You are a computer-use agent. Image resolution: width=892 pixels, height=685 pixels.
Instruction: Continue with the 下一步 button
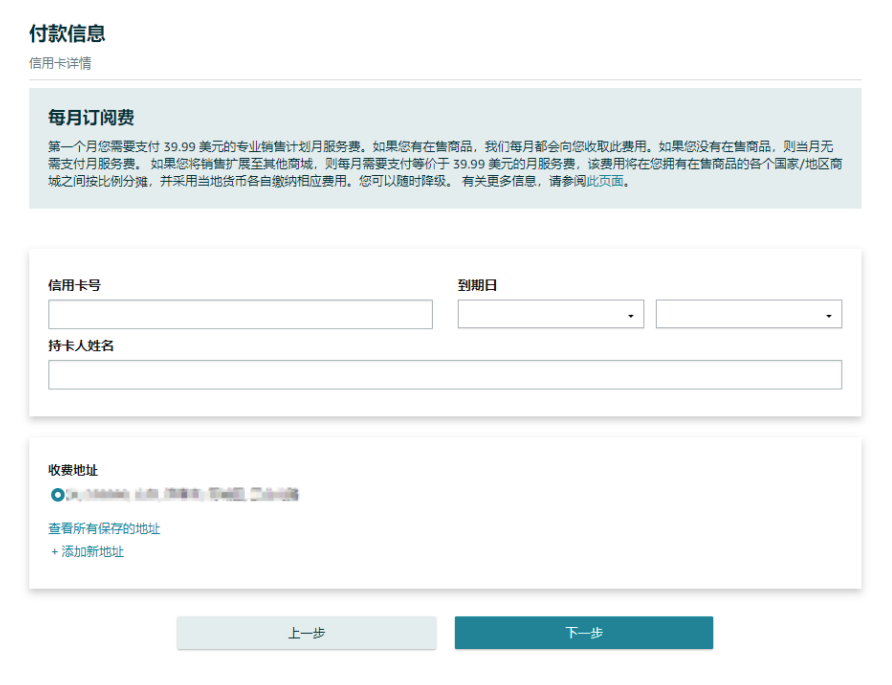(x=584, y=633)
